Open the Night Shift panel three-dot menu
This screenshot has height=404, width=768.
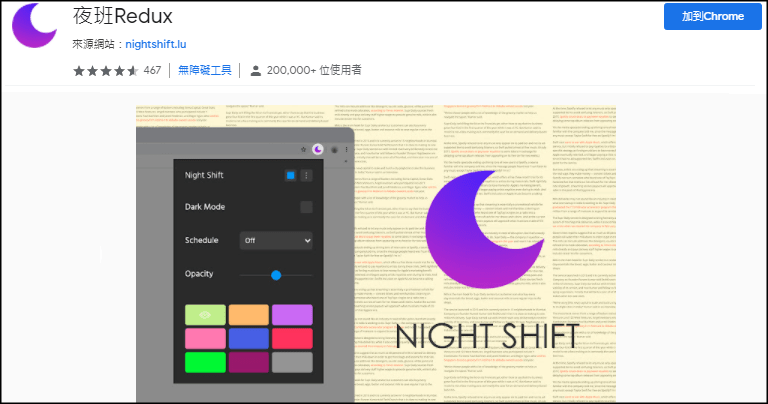[x=307, y=175]
